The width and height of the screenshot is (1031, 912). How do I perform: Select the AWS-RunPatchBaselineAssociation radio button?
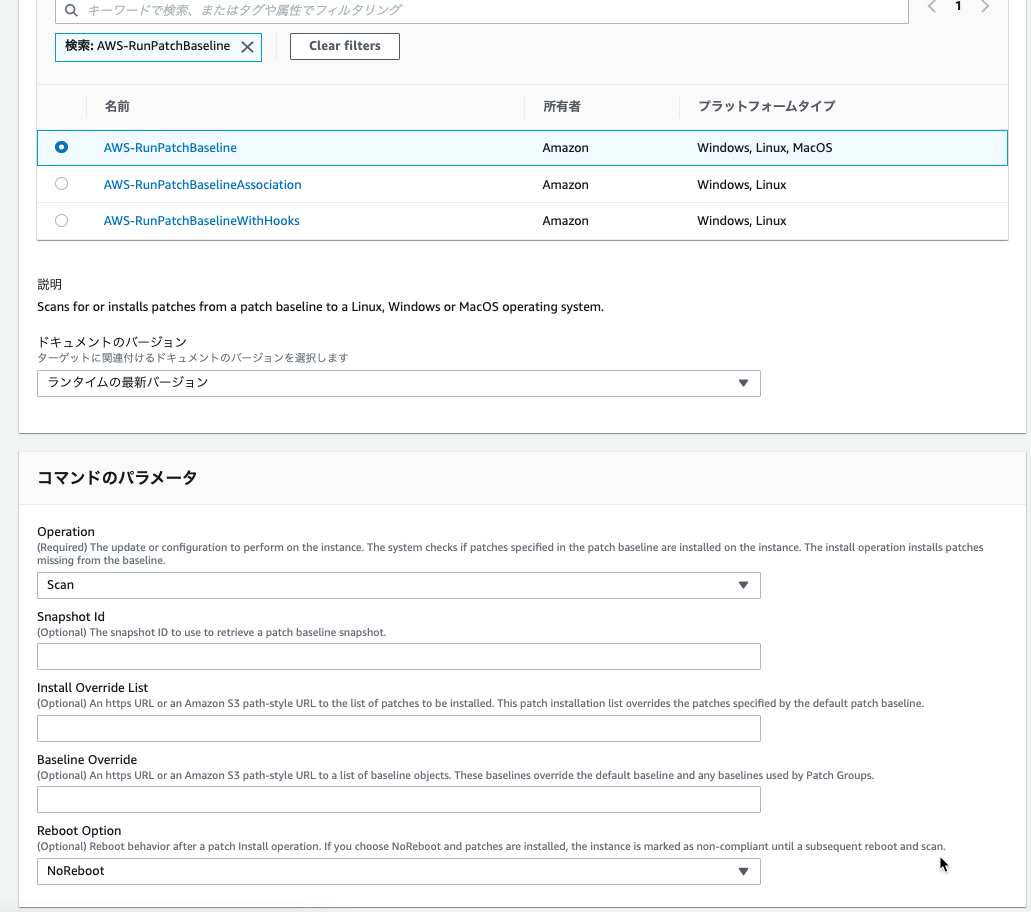(61, 184)
